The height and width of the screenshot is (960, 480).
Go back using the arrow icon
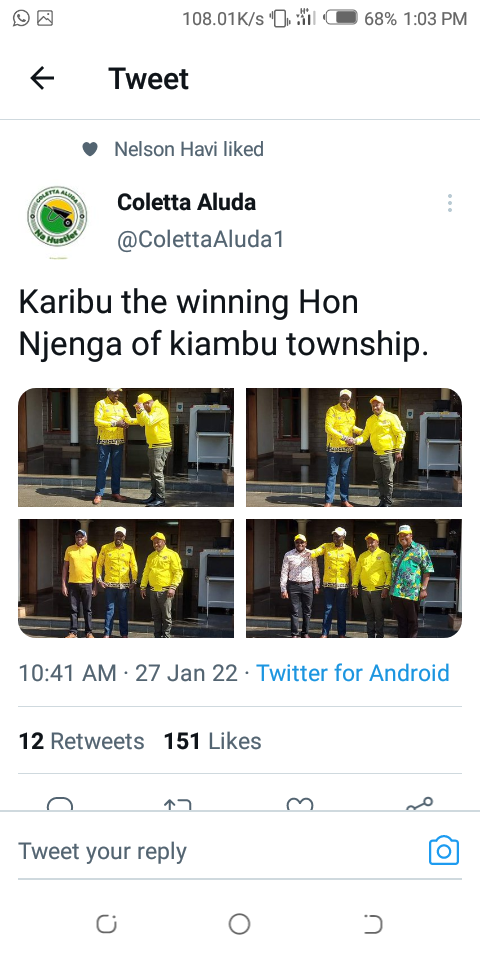[42, 78]
